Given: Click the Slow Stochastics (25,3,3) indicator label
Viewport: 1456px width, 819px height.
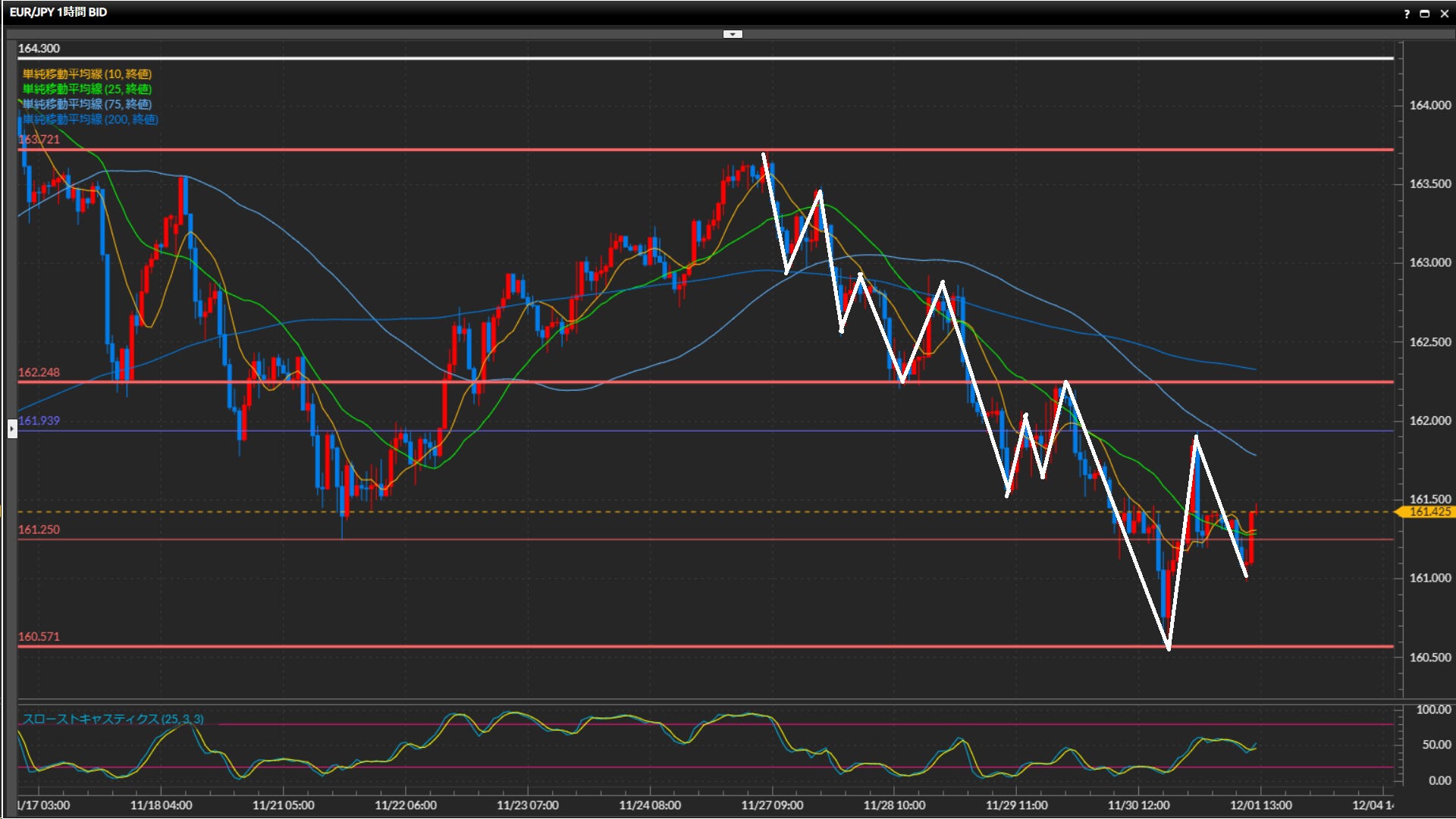Looking at the screenshot, I should (113, 719).
